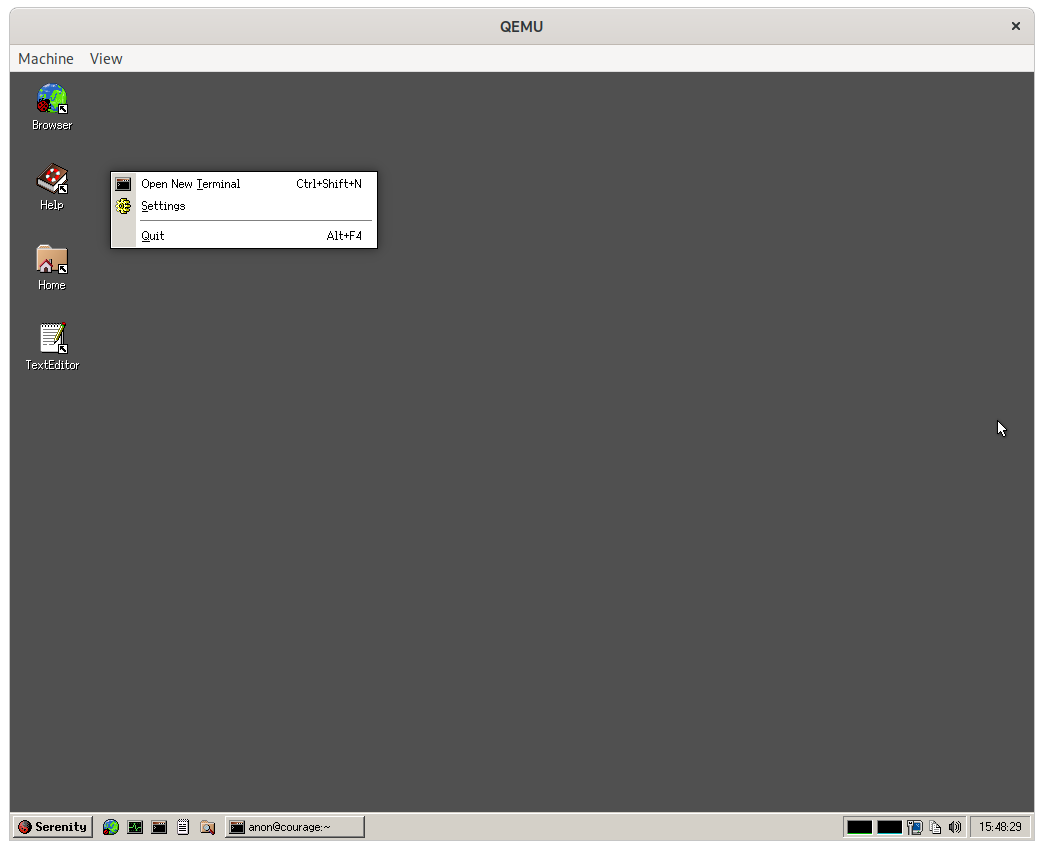The image size is (1044, 850).
Task: Click the CPU usage graph applet
Action: click(860, 827)
